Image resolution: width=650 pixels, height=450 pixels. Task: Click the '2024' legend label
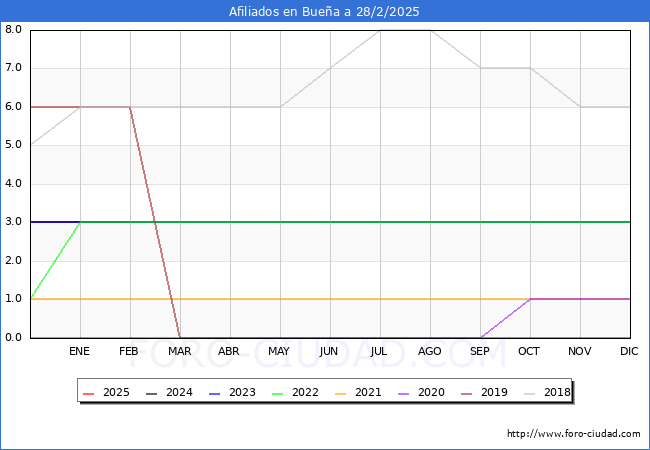point(179,392)
